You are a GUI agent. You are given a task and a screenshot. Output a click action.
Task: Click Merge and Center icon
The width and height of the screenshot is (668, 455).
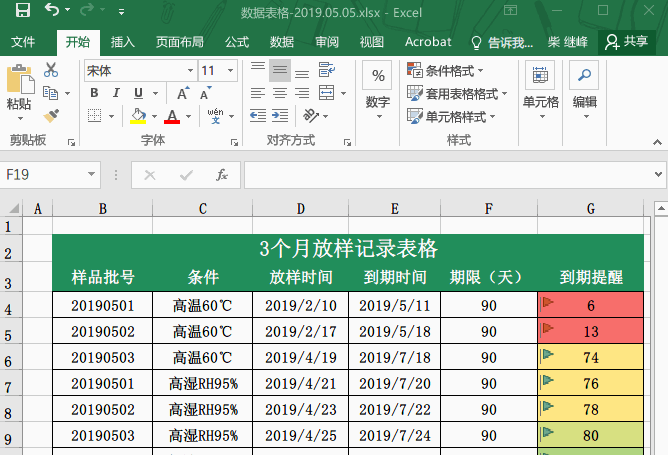pyautogui.click(x=326, y=92)
